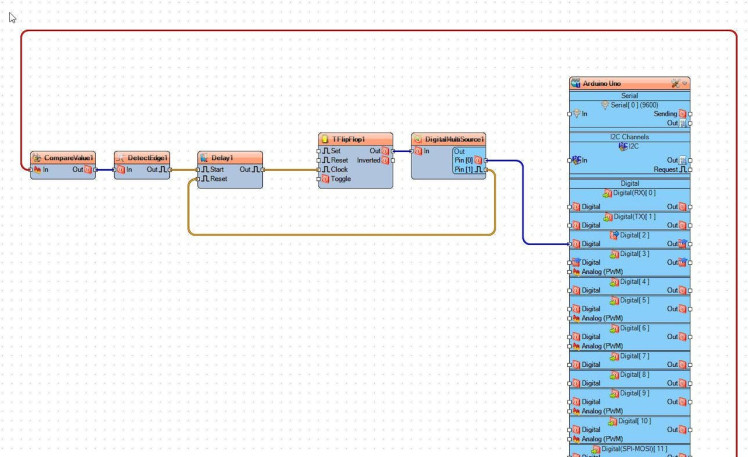Viewport: 748px width, 457px height.
Task: Click the DetectEdge1 Out pulse pin icon
Action: click(163, 170)
